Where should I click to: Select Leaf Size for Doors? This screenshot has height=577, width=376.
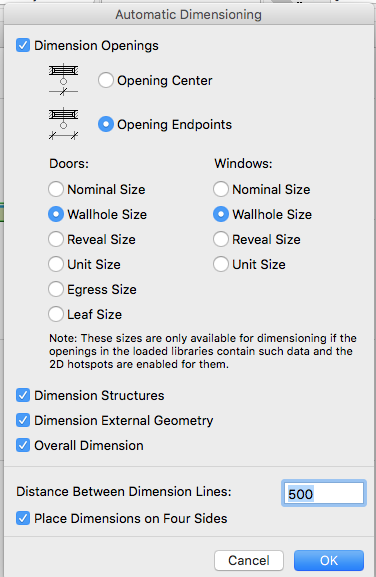[x=56, y=314]
